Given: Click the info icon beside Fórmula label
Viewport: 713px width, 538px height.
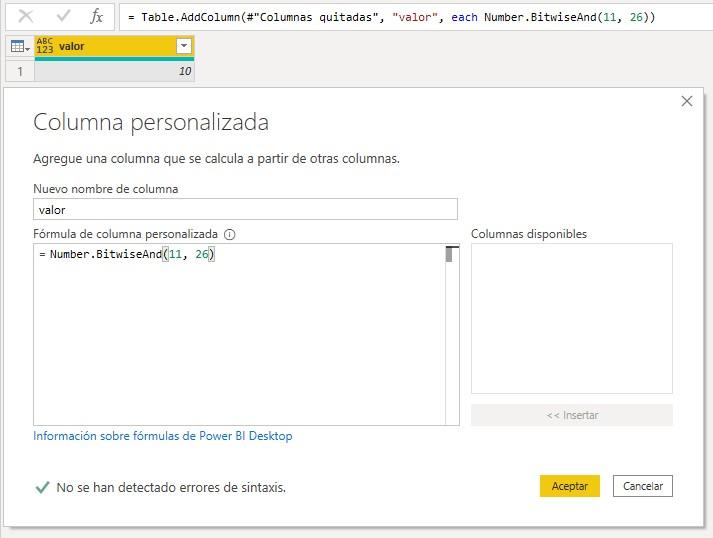Looking at the screenshot, I should [x=230, y=235].
